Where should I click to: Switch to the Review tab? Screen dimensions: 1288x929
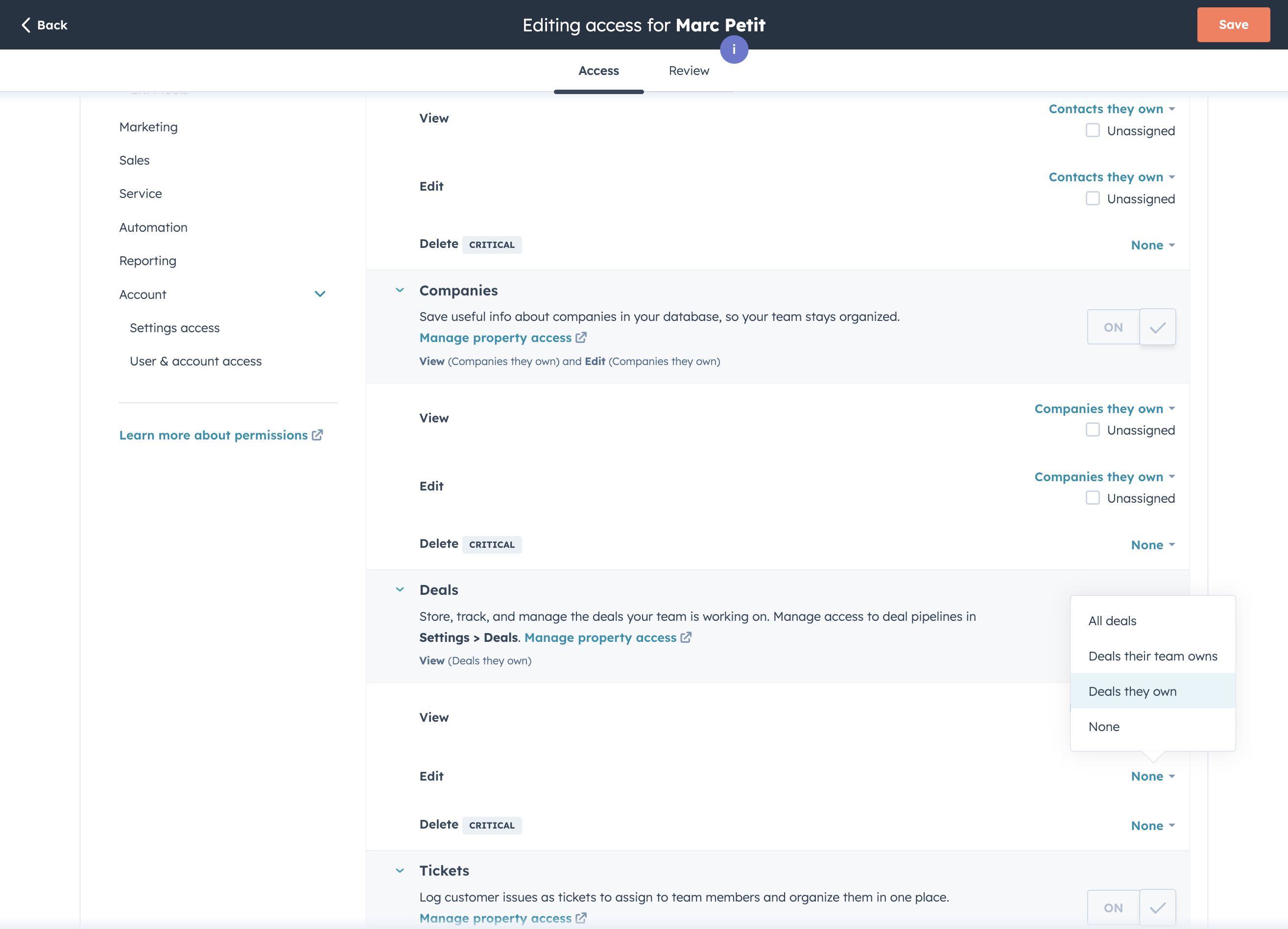point(689,71)
